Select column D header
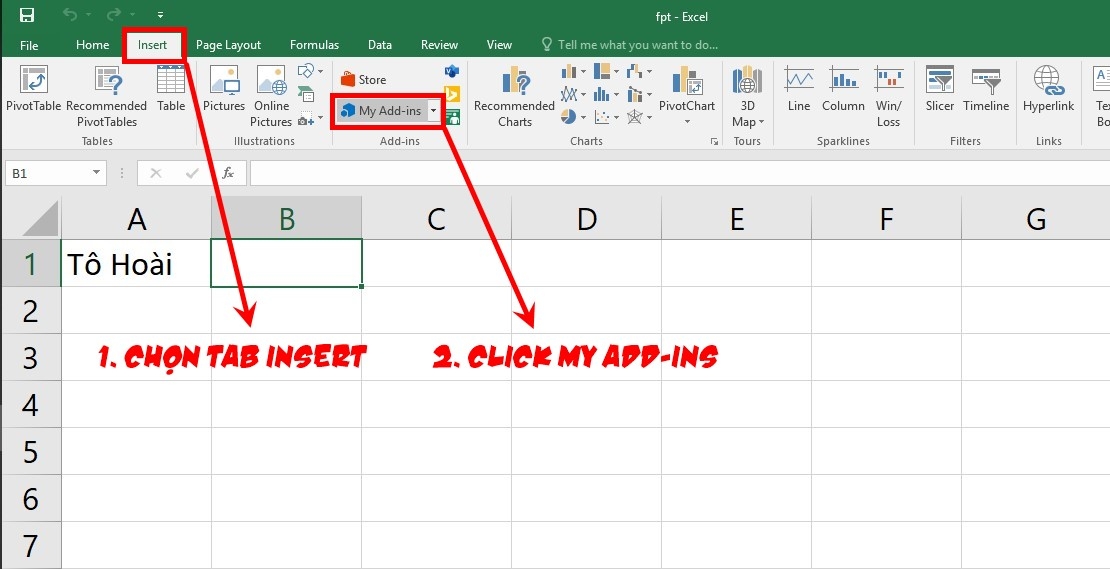The width and height of the screenshot is (1110, 569). point(586,219)
